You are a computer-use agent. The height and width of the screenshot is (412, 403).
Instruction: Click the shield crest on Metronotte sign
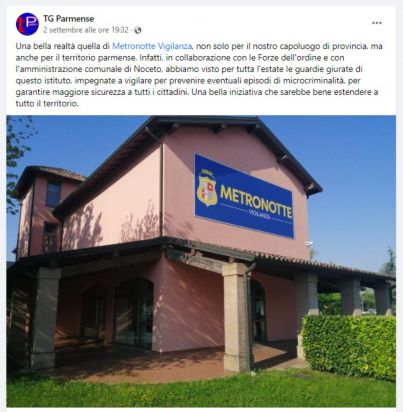(207, 188)
